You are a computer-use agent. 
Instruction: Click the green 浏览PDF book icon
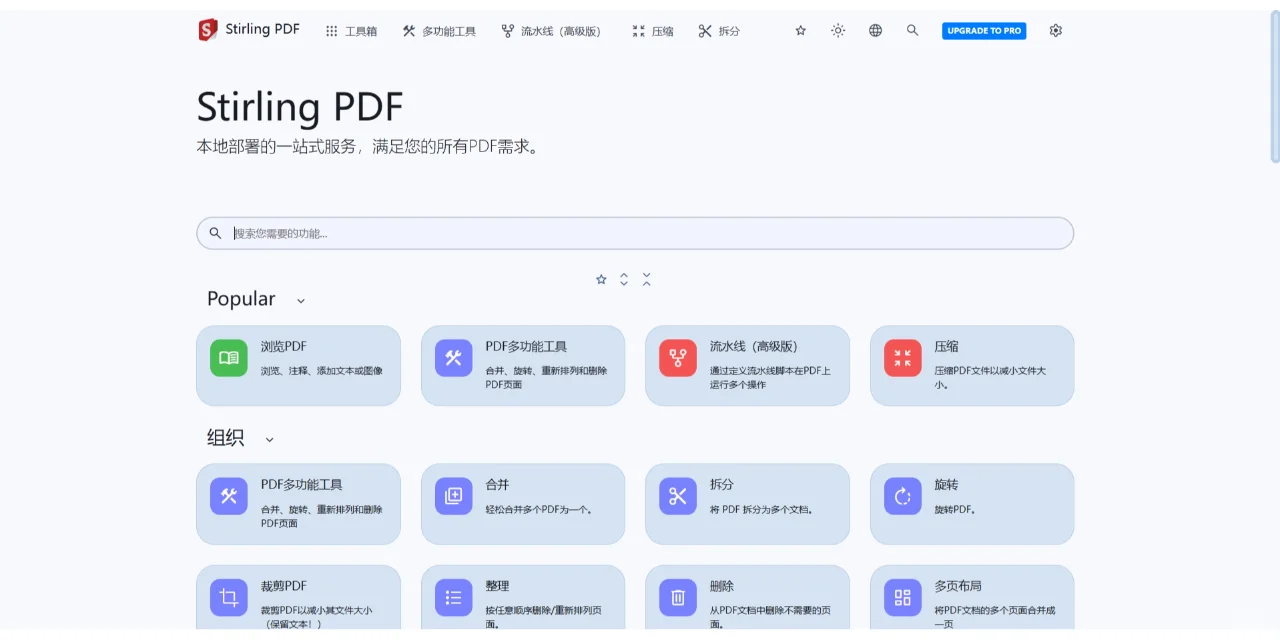(229, 358)
